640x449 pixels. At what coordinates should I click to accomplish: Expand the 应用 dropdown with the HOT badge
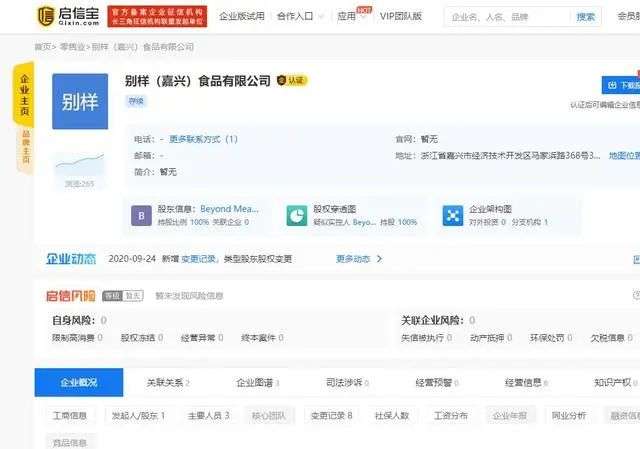coord(351,16)
